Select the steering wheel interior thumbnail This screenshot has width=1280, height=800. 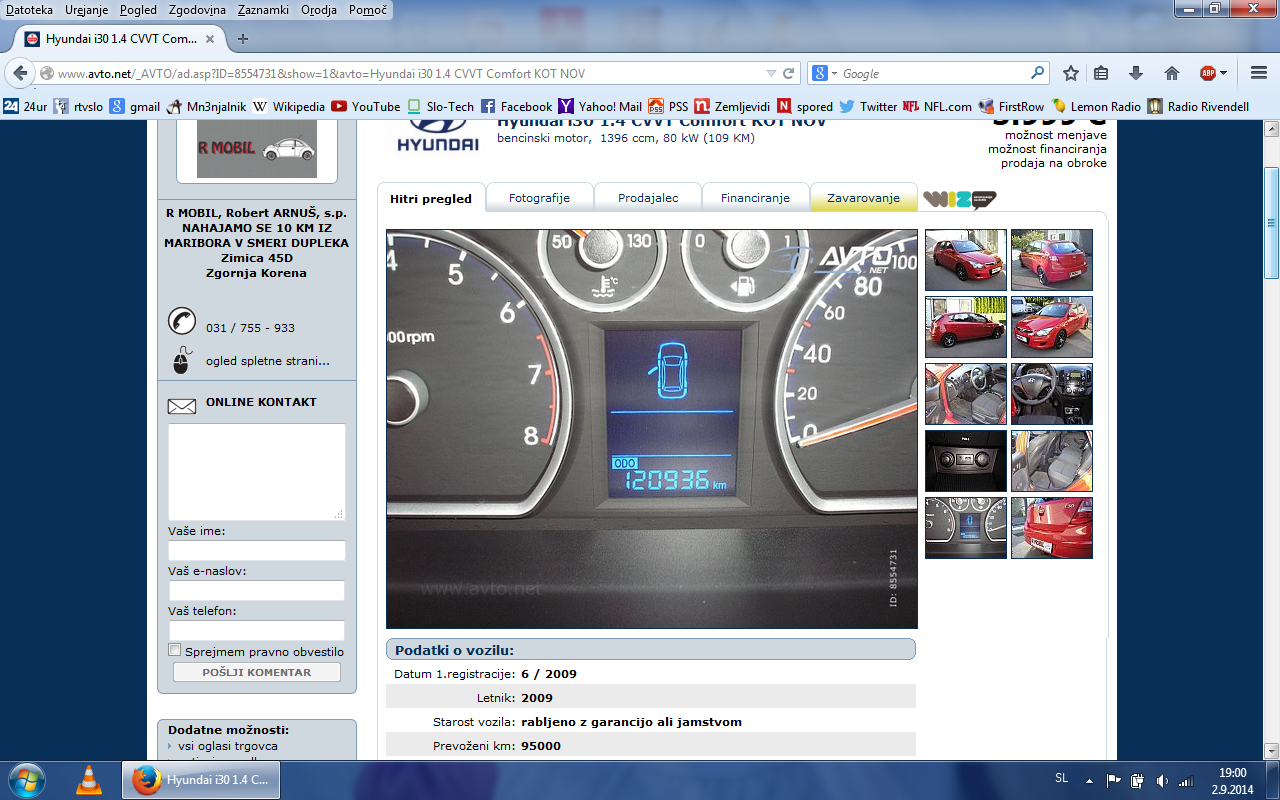(1052, 394)
